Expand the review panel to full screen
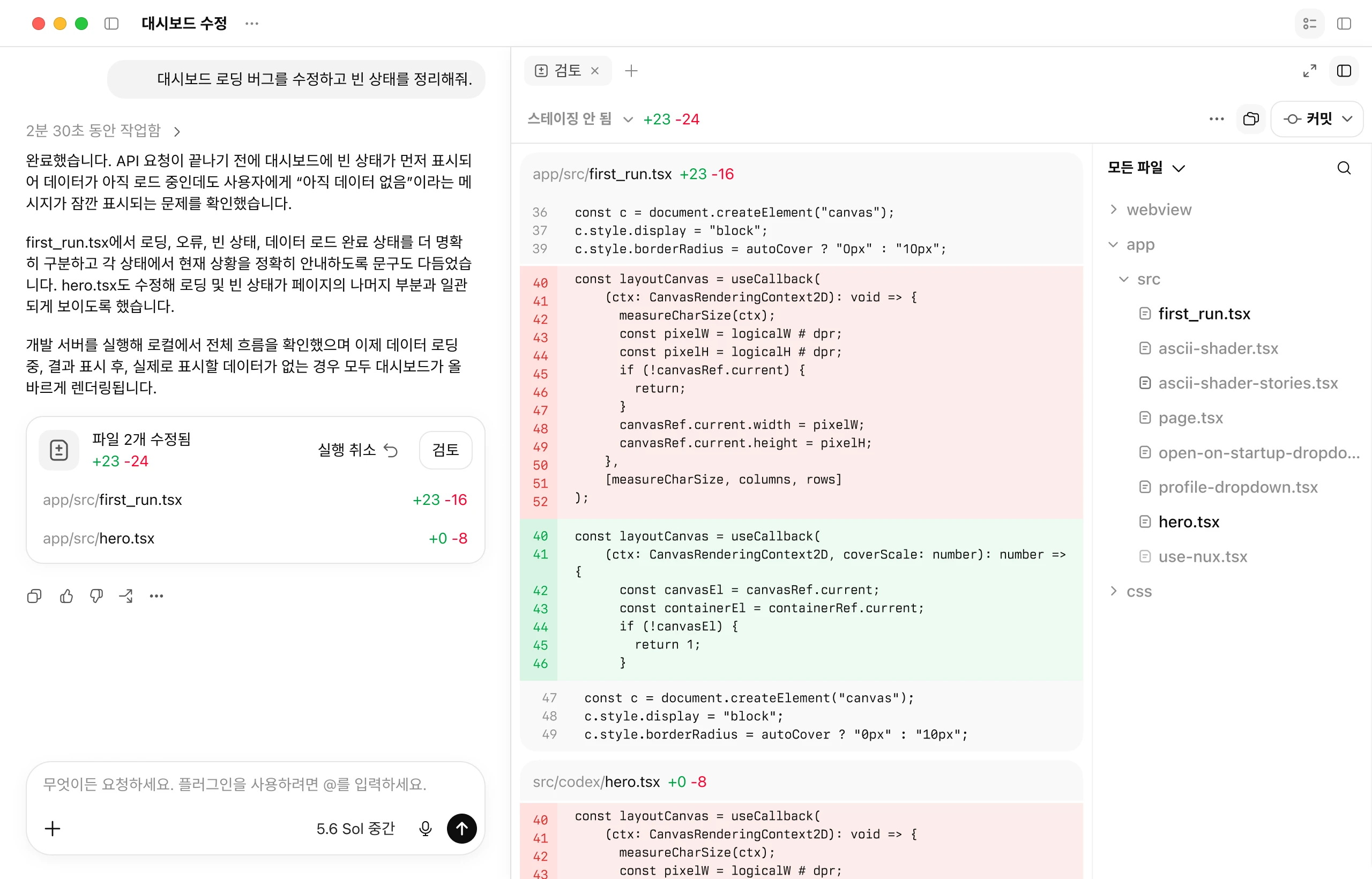This screenshot has height=879, width=1372. [x=1310, y=71]
